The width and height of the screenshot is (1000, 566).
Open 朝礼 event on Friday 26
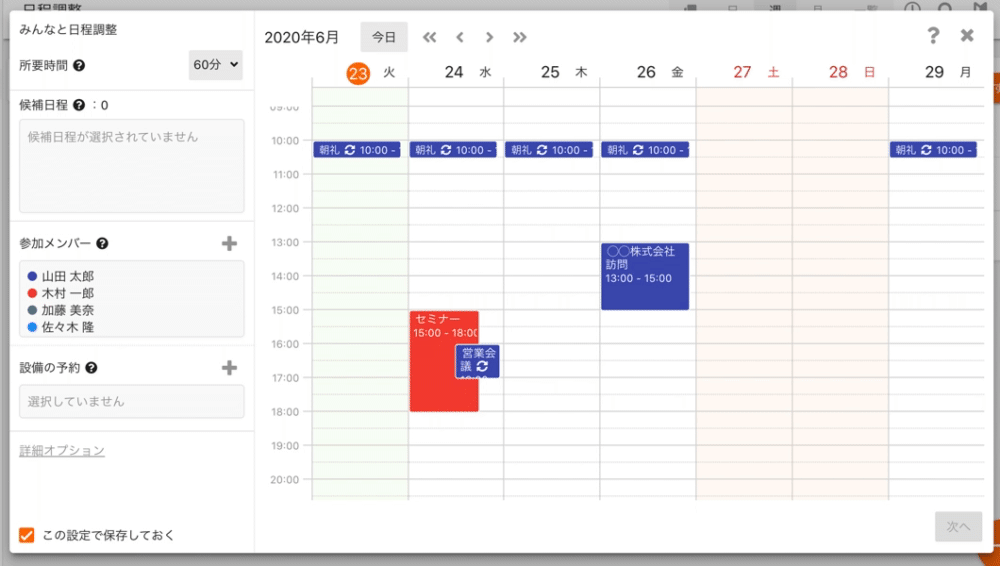pyautogui.click(x=645, y=150)
